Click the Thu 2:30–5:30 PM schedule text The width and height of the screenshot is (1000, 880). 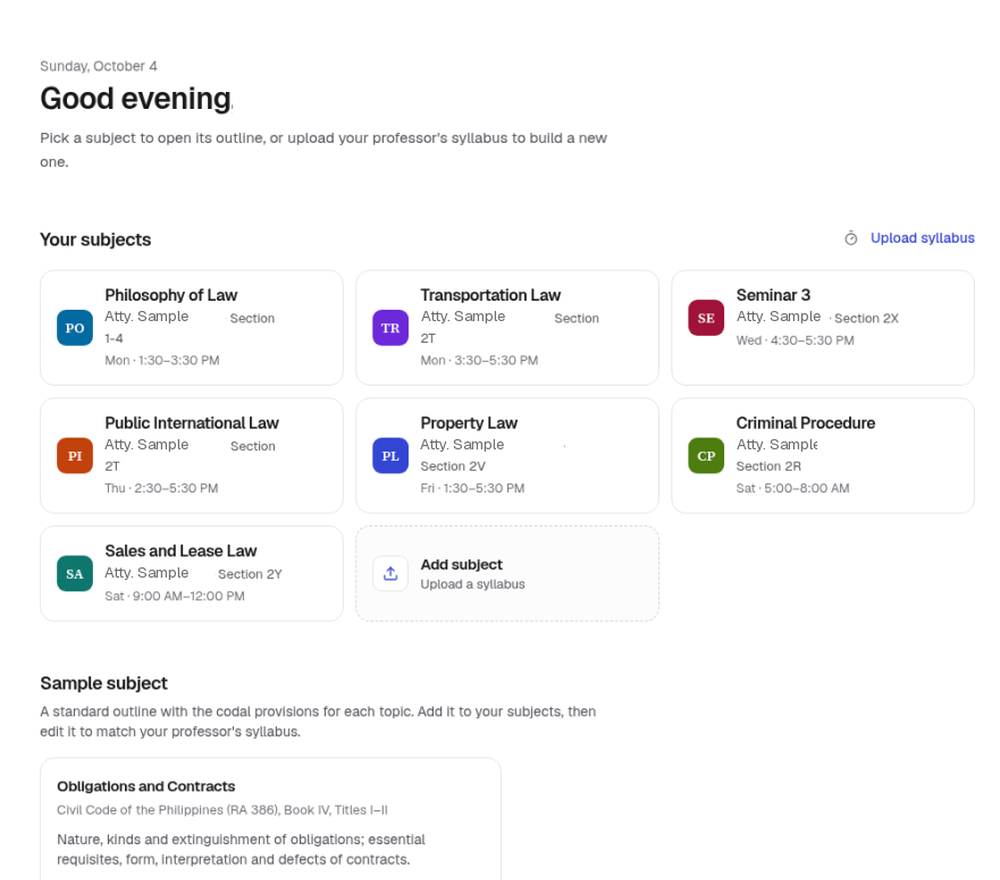pos(161,488)
